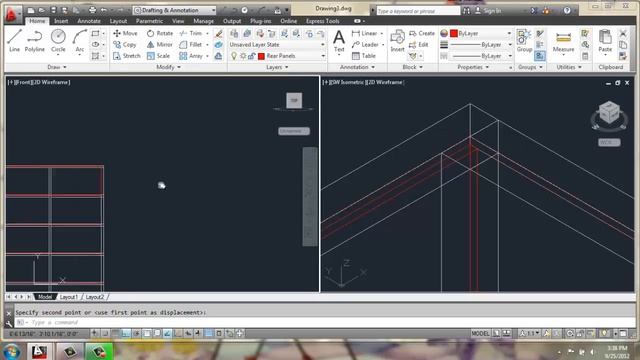Toggle layer on/off lightbulb for Rear Panels
Screen dimensions: 640x360
click(x=234, y=56)
